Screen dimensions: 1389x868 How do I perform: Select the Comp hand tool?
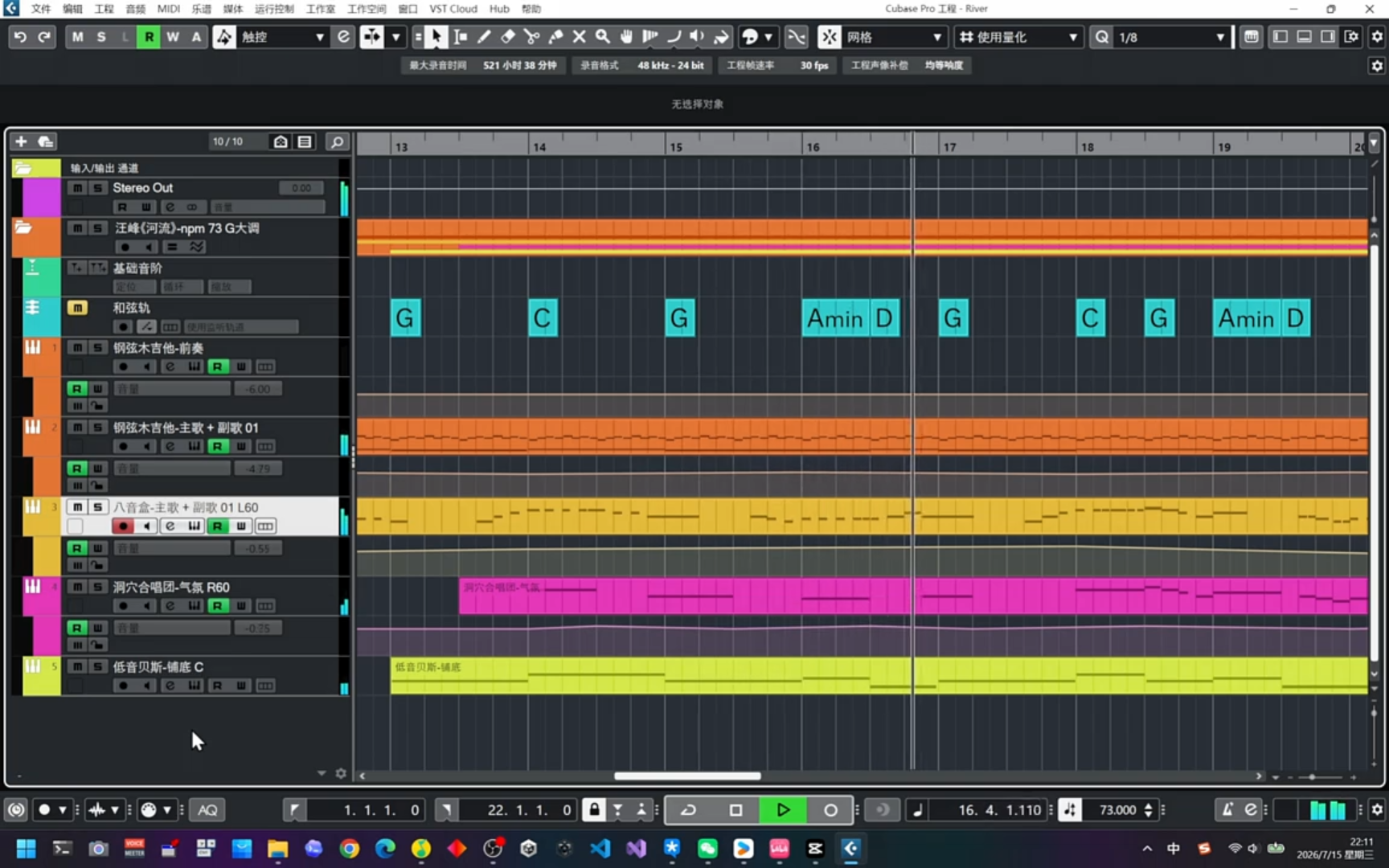(626, 37)
